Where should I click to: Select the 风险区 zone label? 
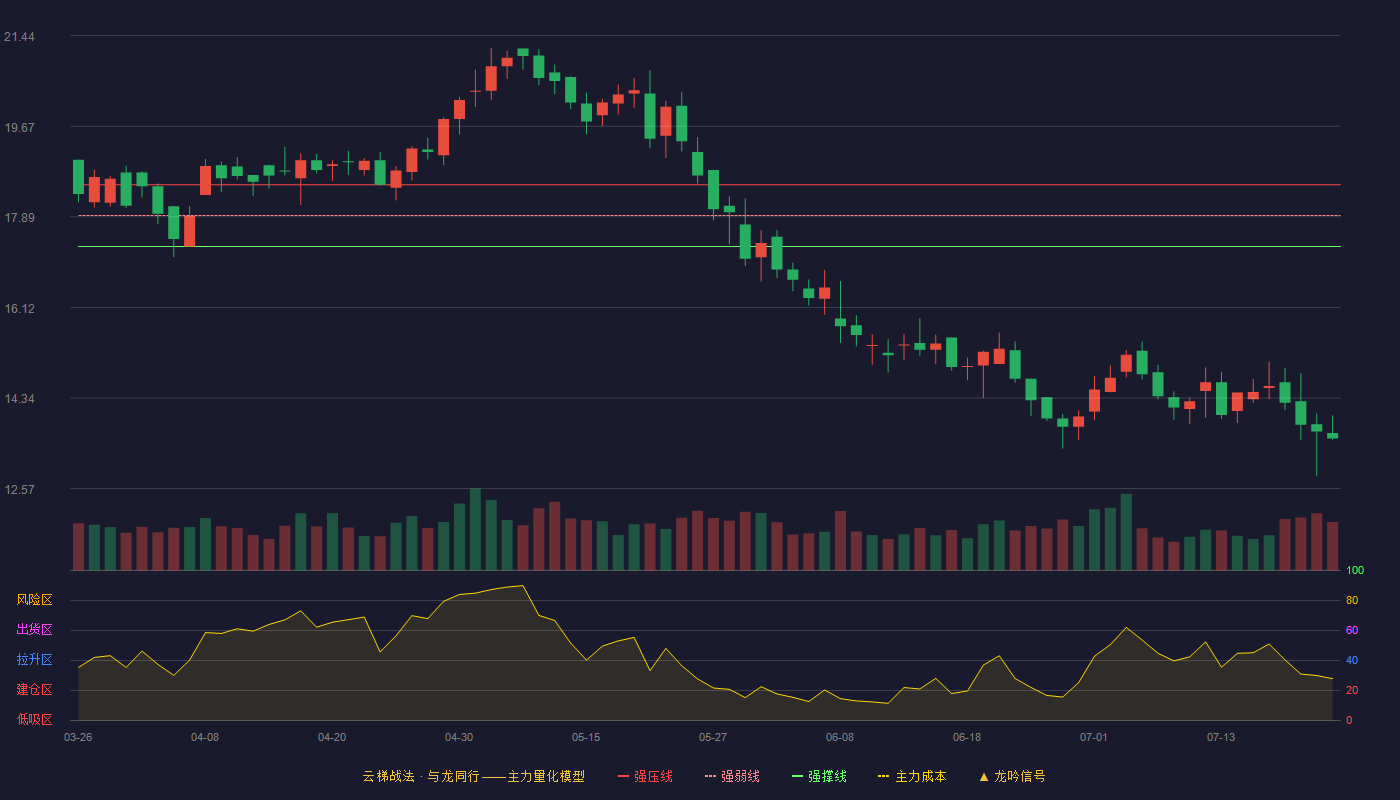[34, 600]
